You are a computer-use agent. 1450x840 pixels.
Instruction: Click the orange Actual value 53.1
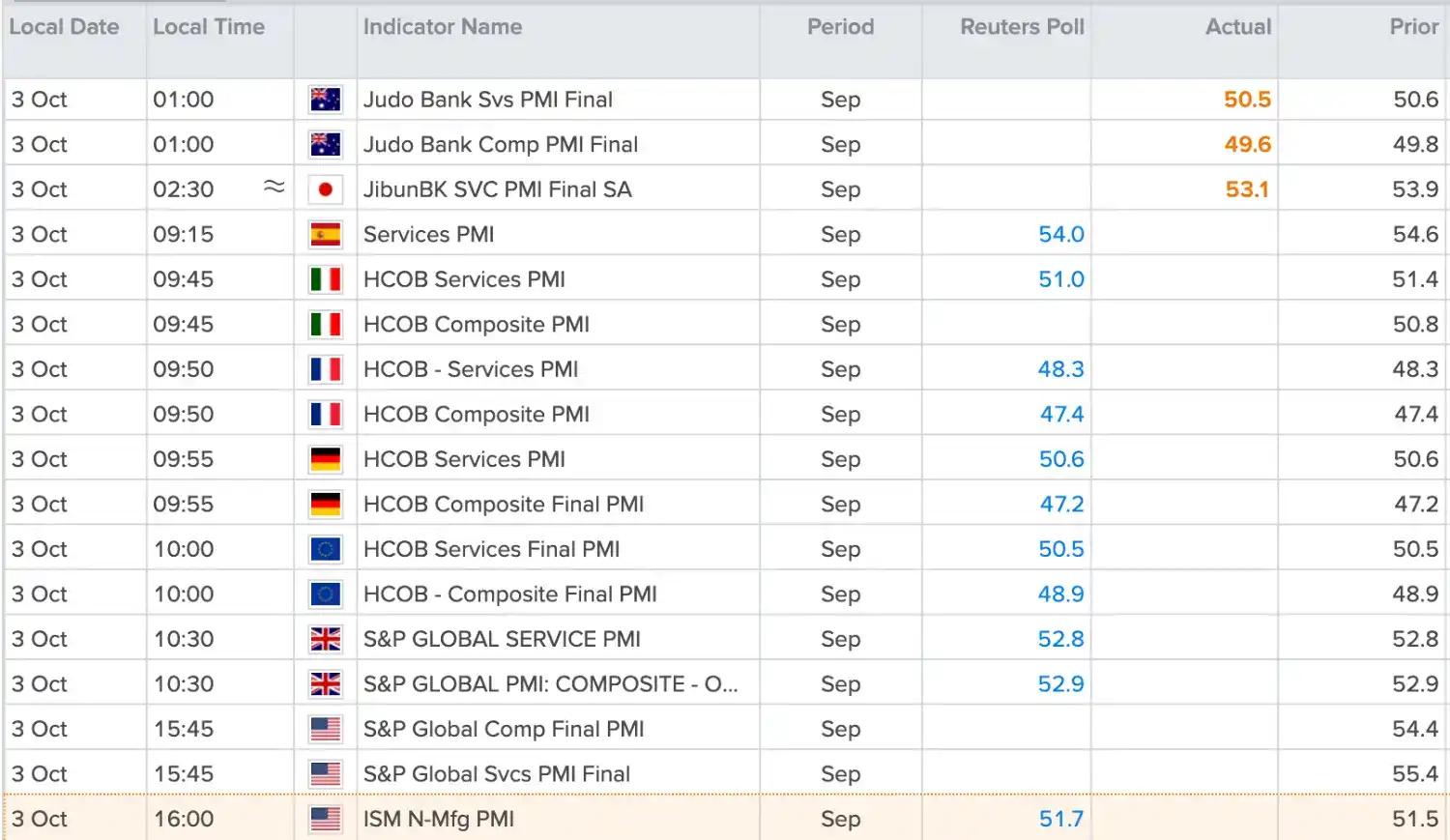pyautogui.click(x=1247, y=189)
